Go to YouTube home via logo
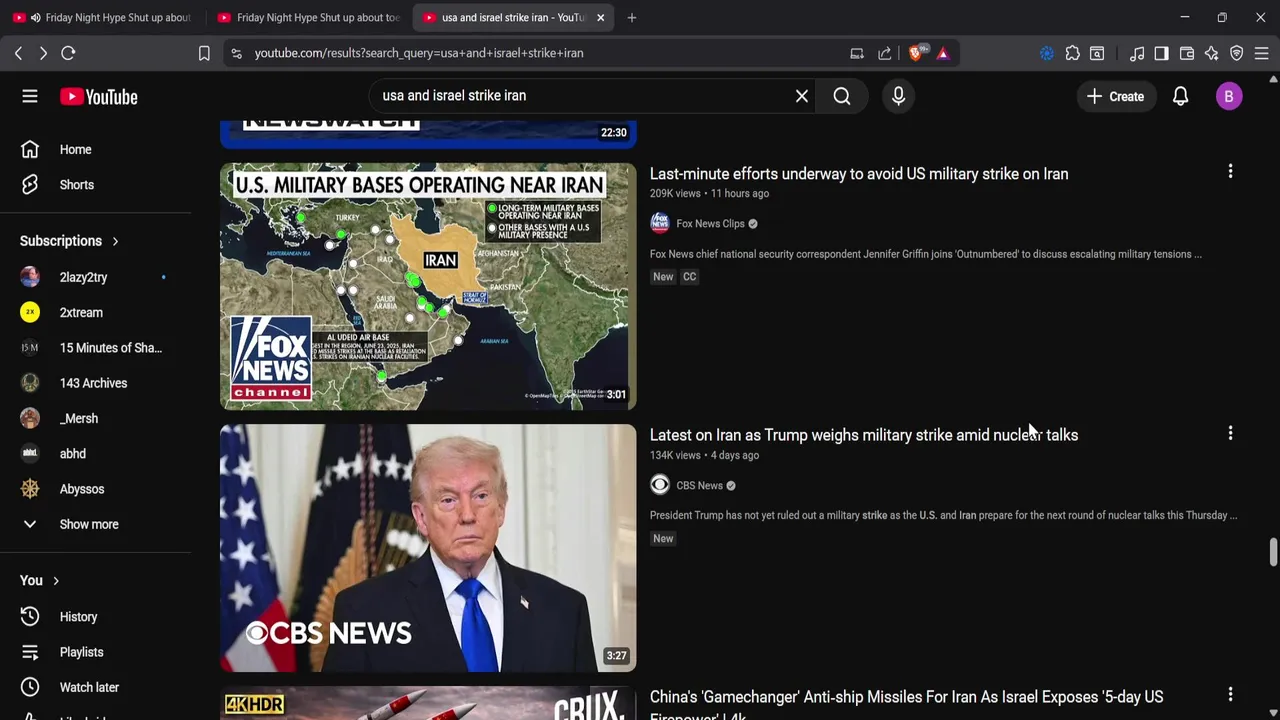1280x720 pixels. pyautogui.click(x=98, y=96)
